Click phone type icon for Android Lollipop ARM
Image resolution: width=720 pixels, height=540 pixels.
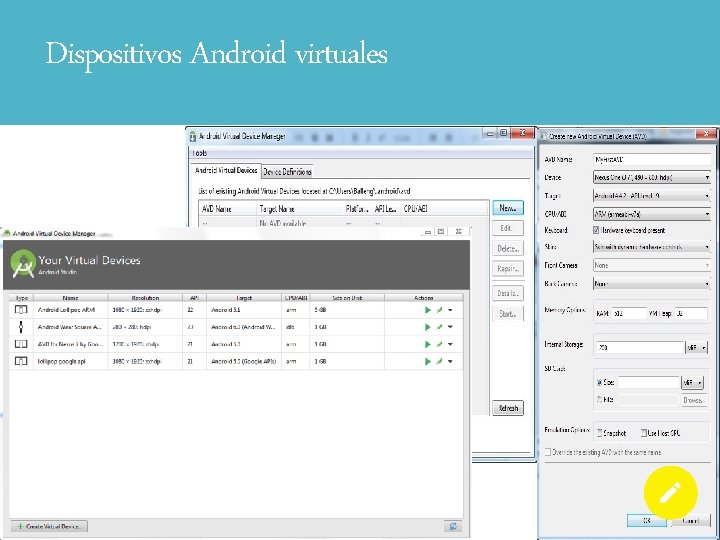pos(21,309)
